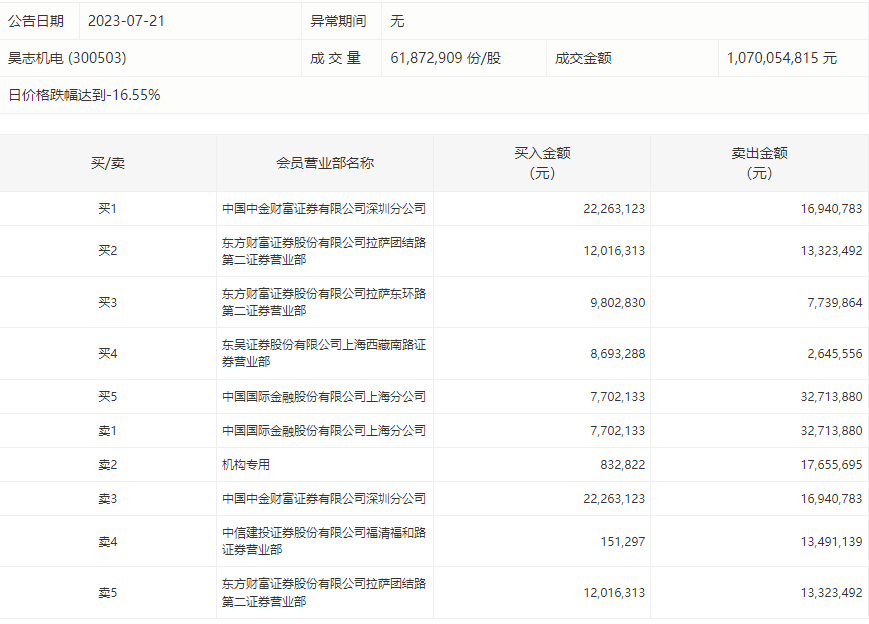Select 买3 东方财富证券拉萨东环路 entry

pyautogui.click(x=324, y=302)
